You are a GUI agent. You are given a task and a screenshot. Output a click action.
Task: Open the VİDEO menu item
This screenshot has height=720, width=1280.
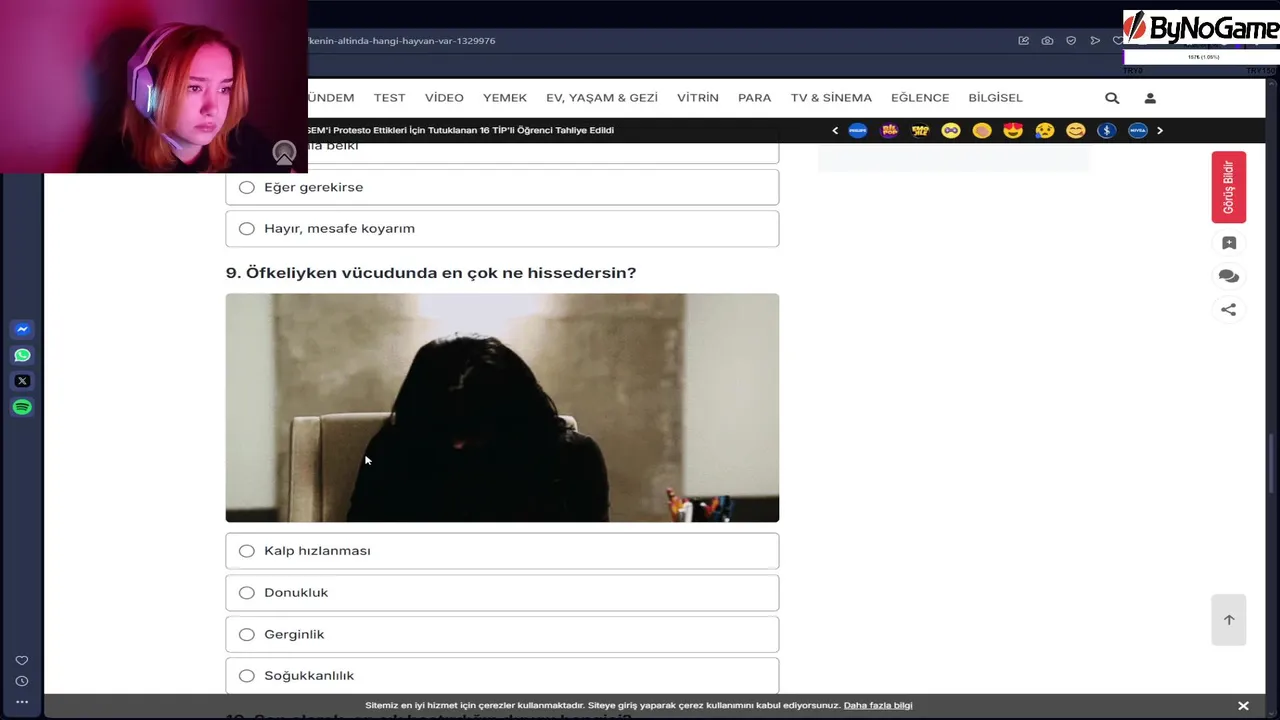pos(444,98)
